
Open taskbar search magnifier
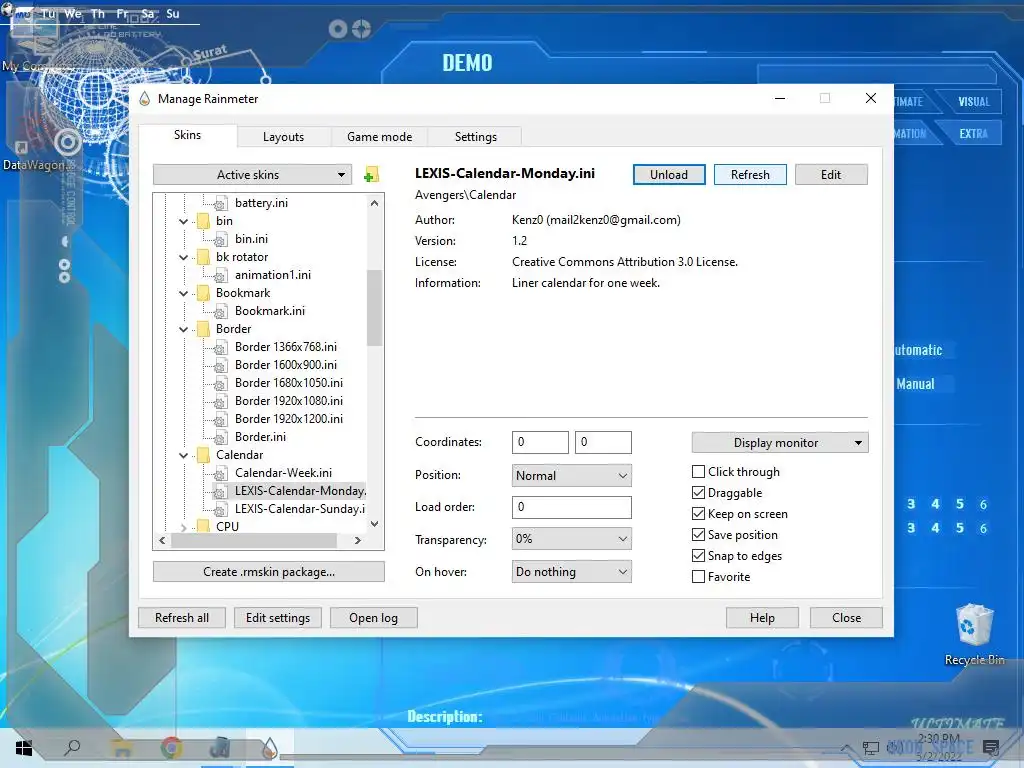pos(72,748)
